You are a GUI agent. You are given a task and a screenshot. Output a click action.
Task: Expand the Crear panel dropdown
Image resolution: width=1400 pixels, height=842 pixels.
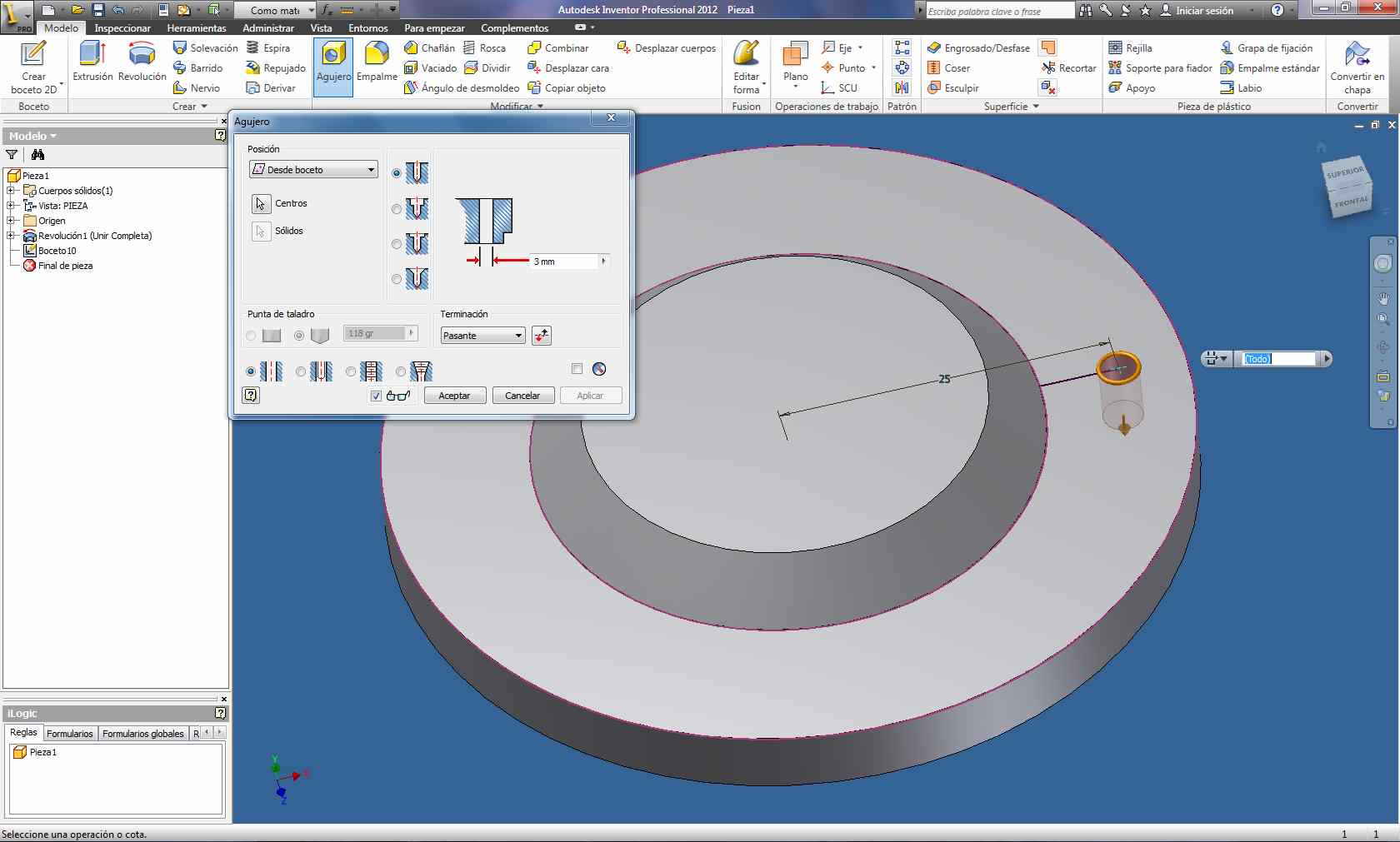(190, 107)
